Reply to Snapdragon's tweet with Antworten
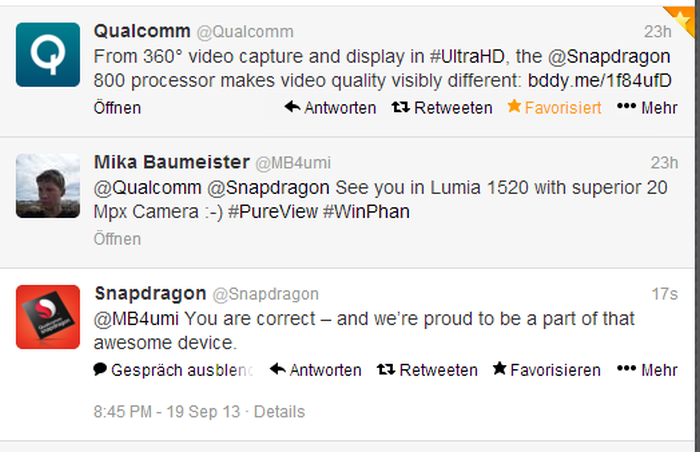The width and height of the screenshot is (700, 452). [316, 370]
